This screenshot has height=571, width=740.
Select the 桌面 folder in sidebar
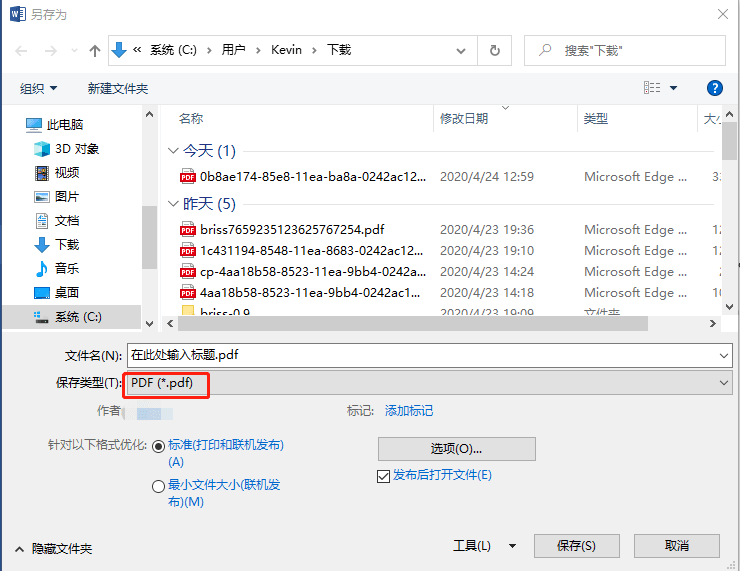[x=66, y=292]
